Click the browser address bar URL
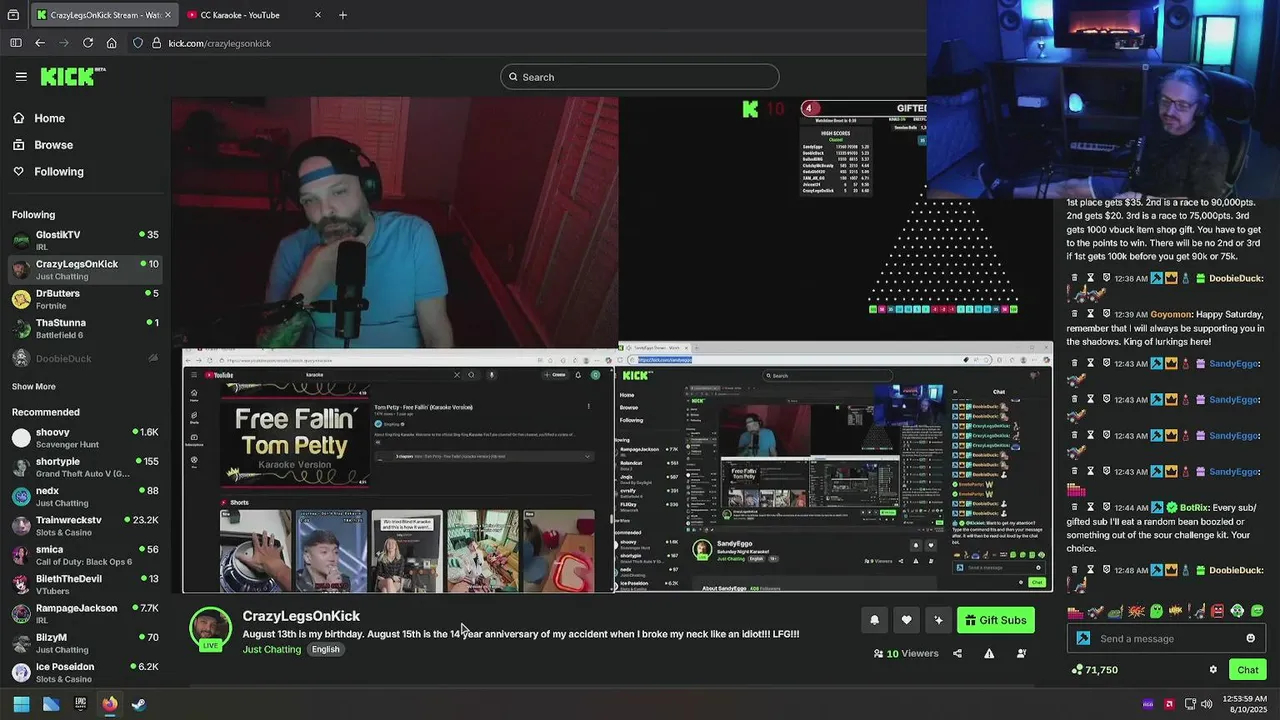1280x720 pixels. pos(219,43)
